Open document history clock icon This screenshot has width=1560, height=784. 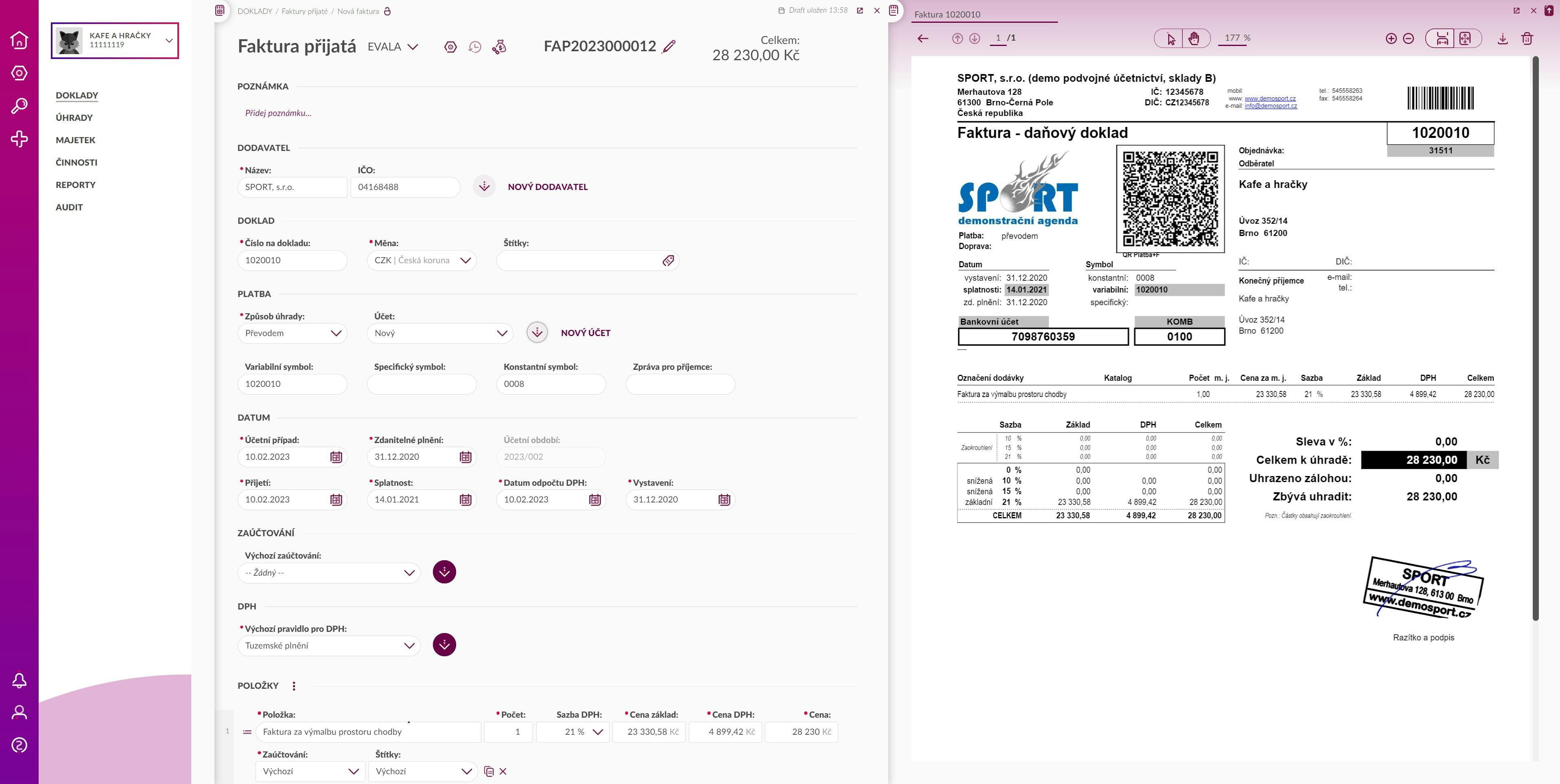[x=475, y=47]
